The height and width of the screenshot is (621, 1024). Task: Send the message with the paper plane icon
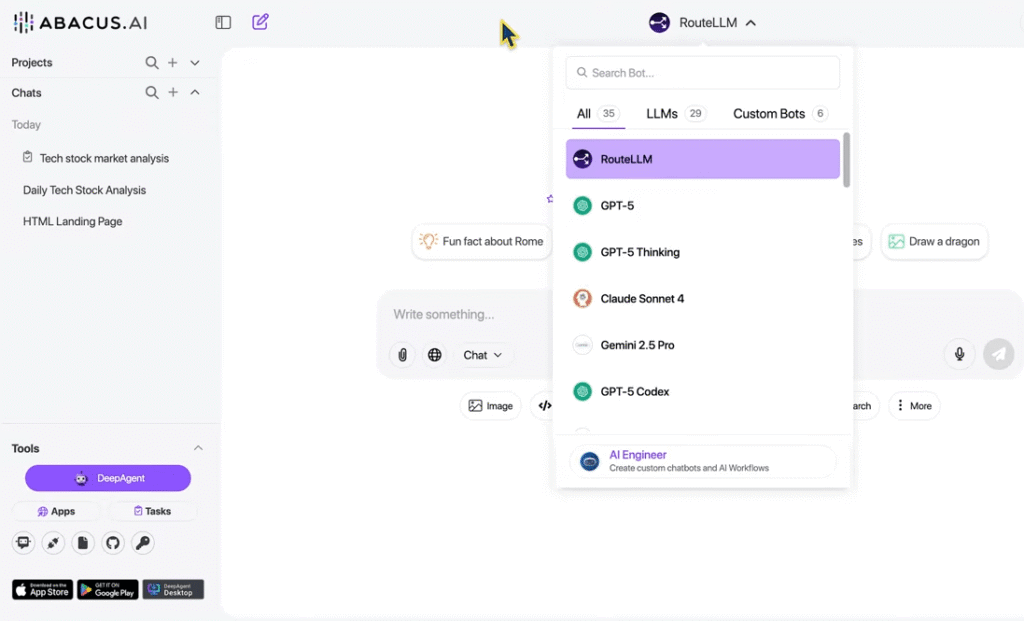click(x=999, y=354)
